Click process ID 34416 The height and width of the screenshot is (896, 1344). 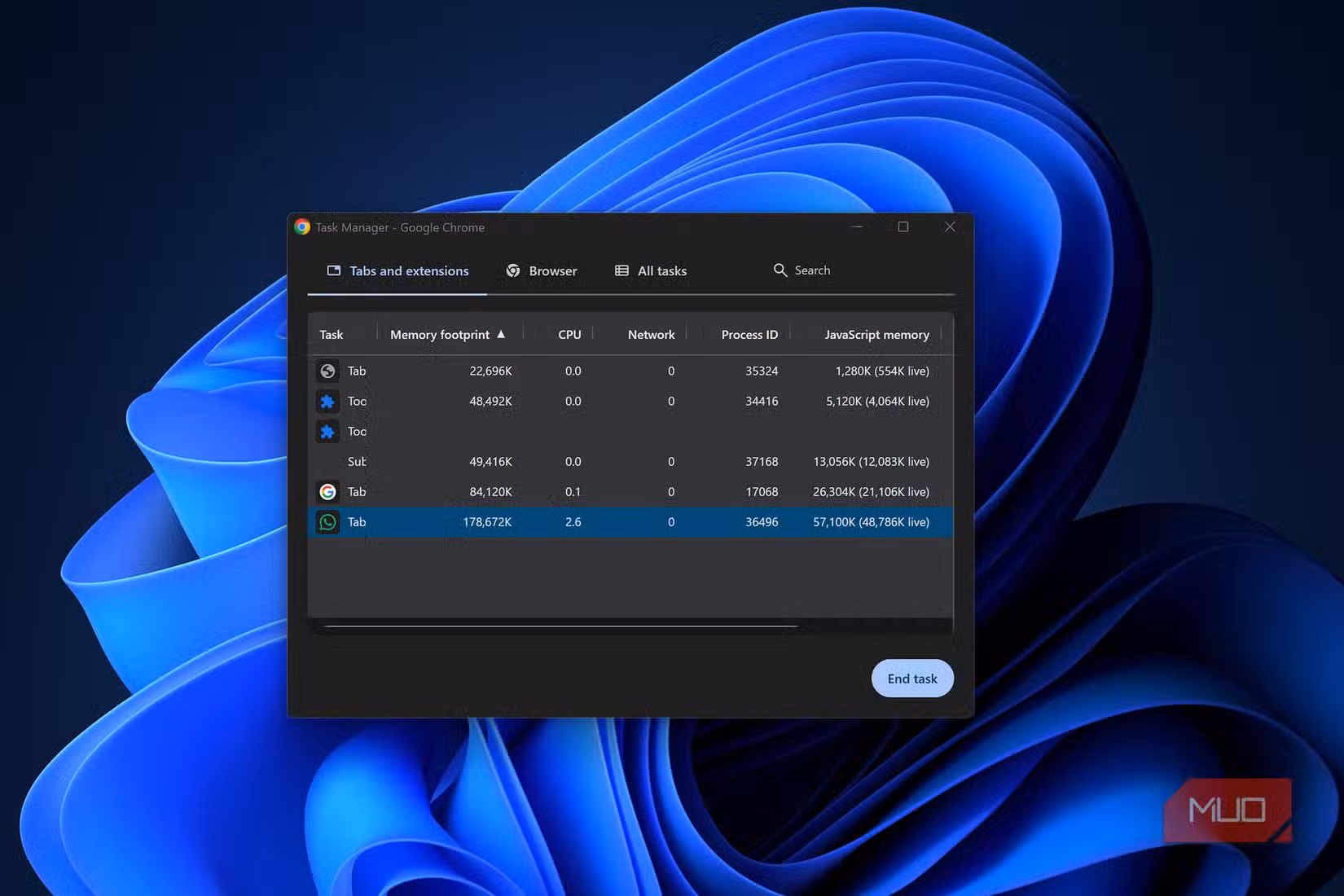coord(762,401)
